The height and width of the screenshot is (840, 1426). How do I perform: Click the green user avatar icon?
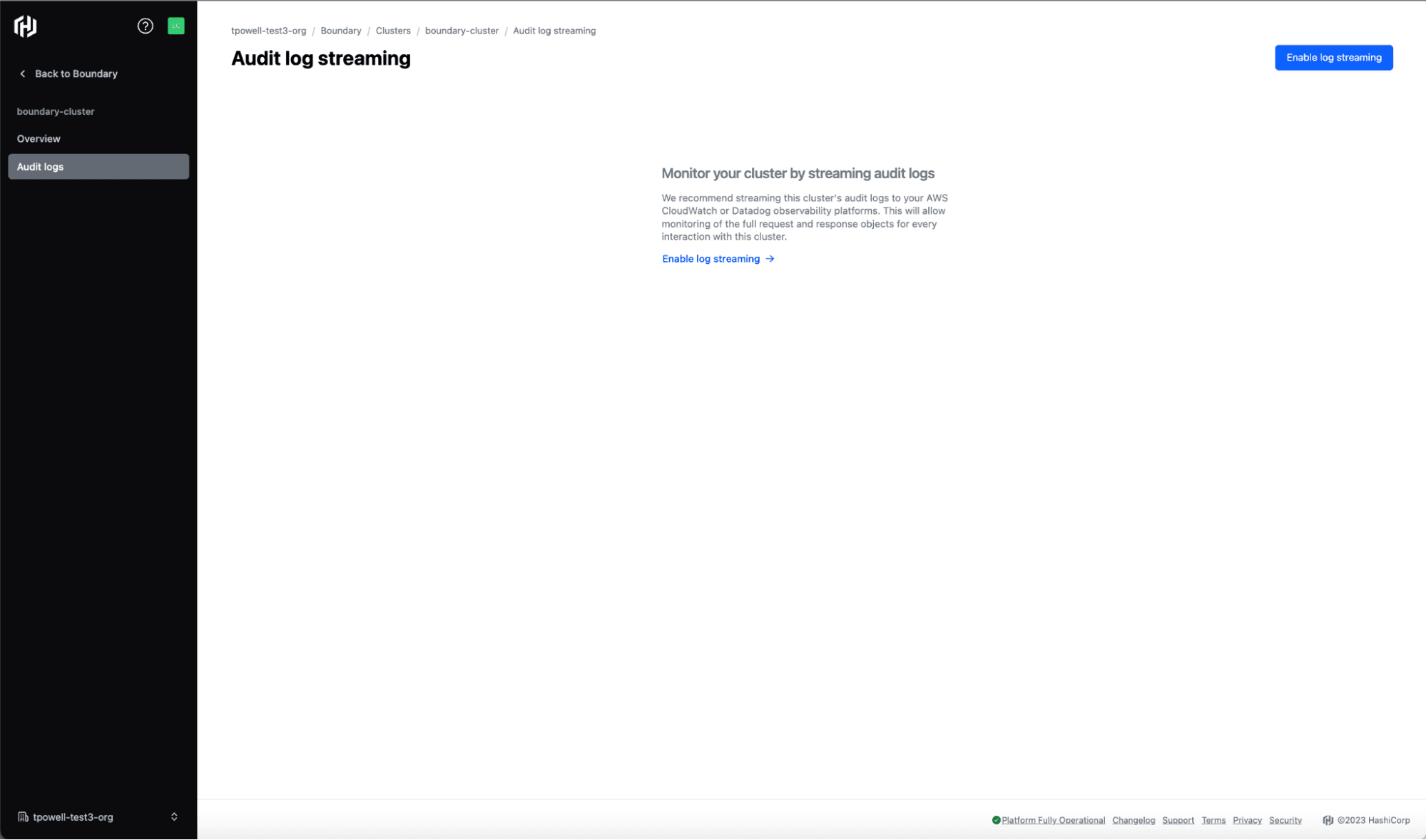click(176, 26)
